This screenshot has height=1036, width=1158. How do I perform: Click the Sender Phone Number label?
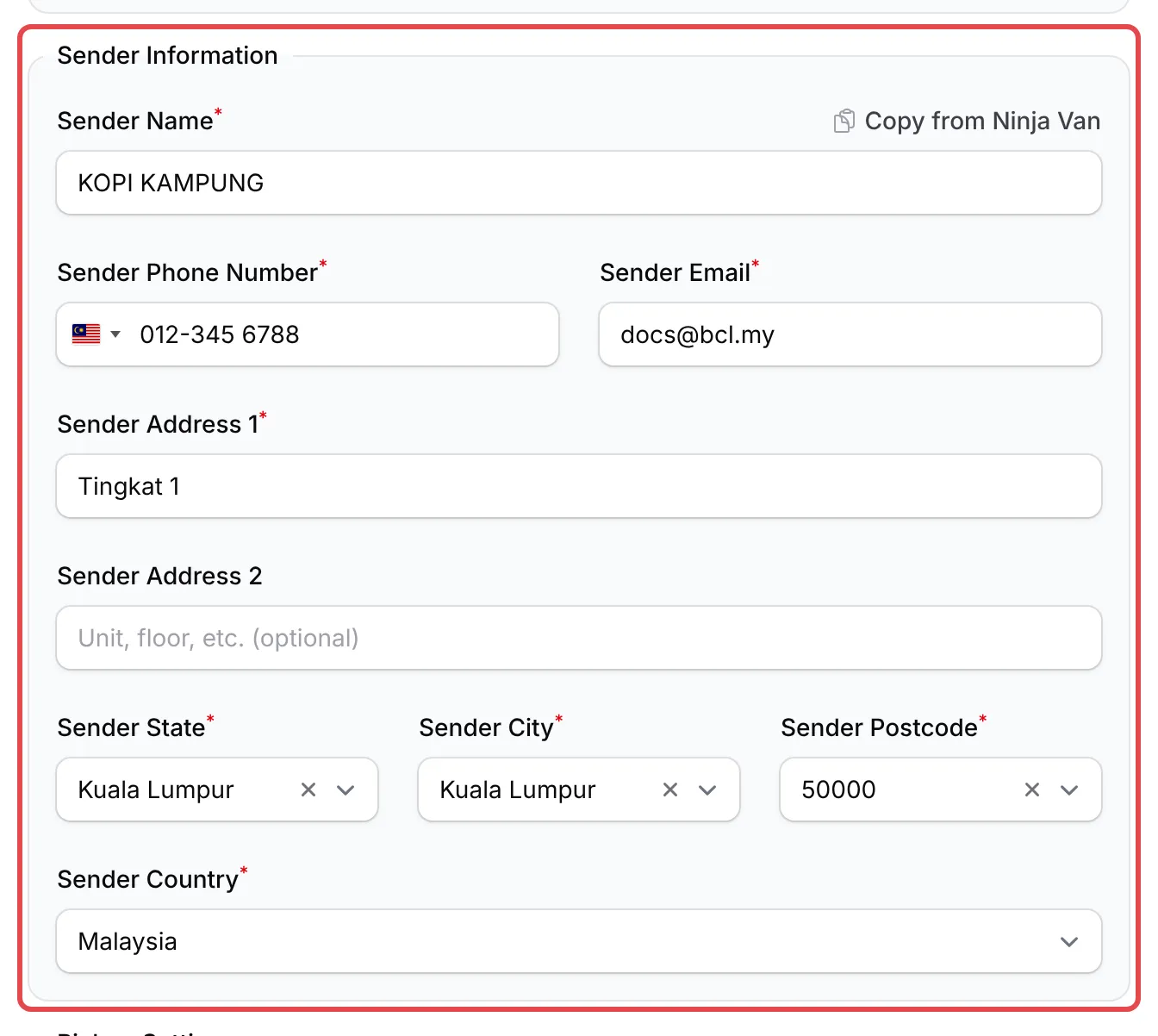187,272
